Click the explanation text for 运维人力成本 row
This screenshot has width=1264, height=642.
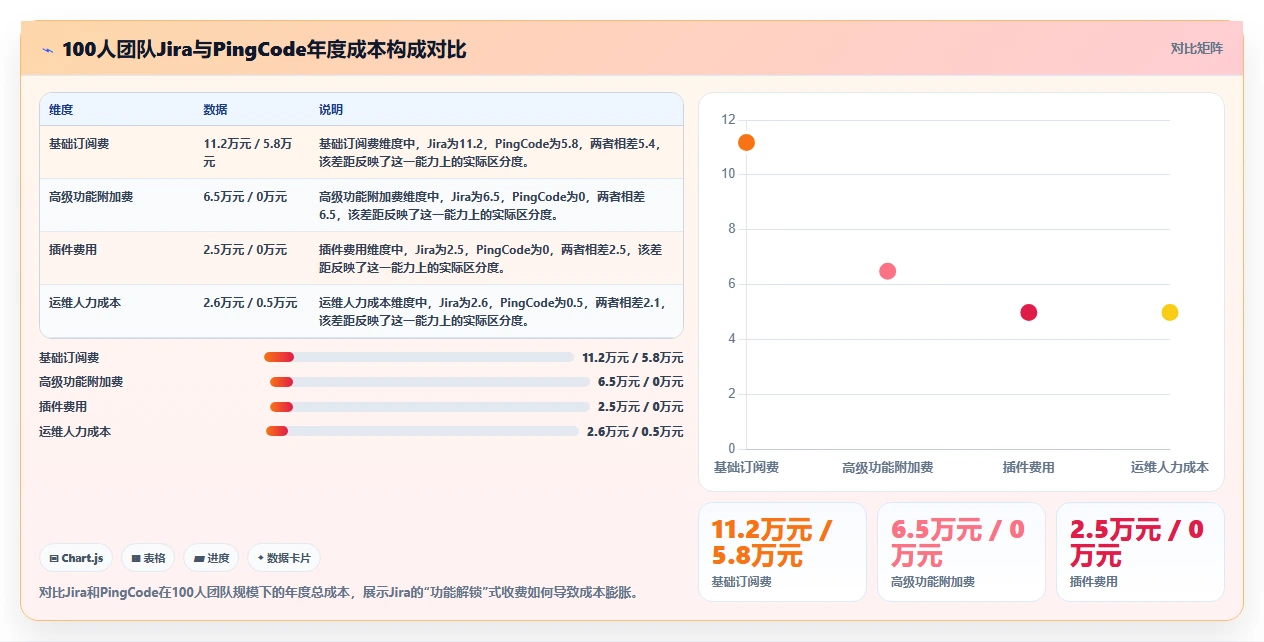click(x=493, y=312)
